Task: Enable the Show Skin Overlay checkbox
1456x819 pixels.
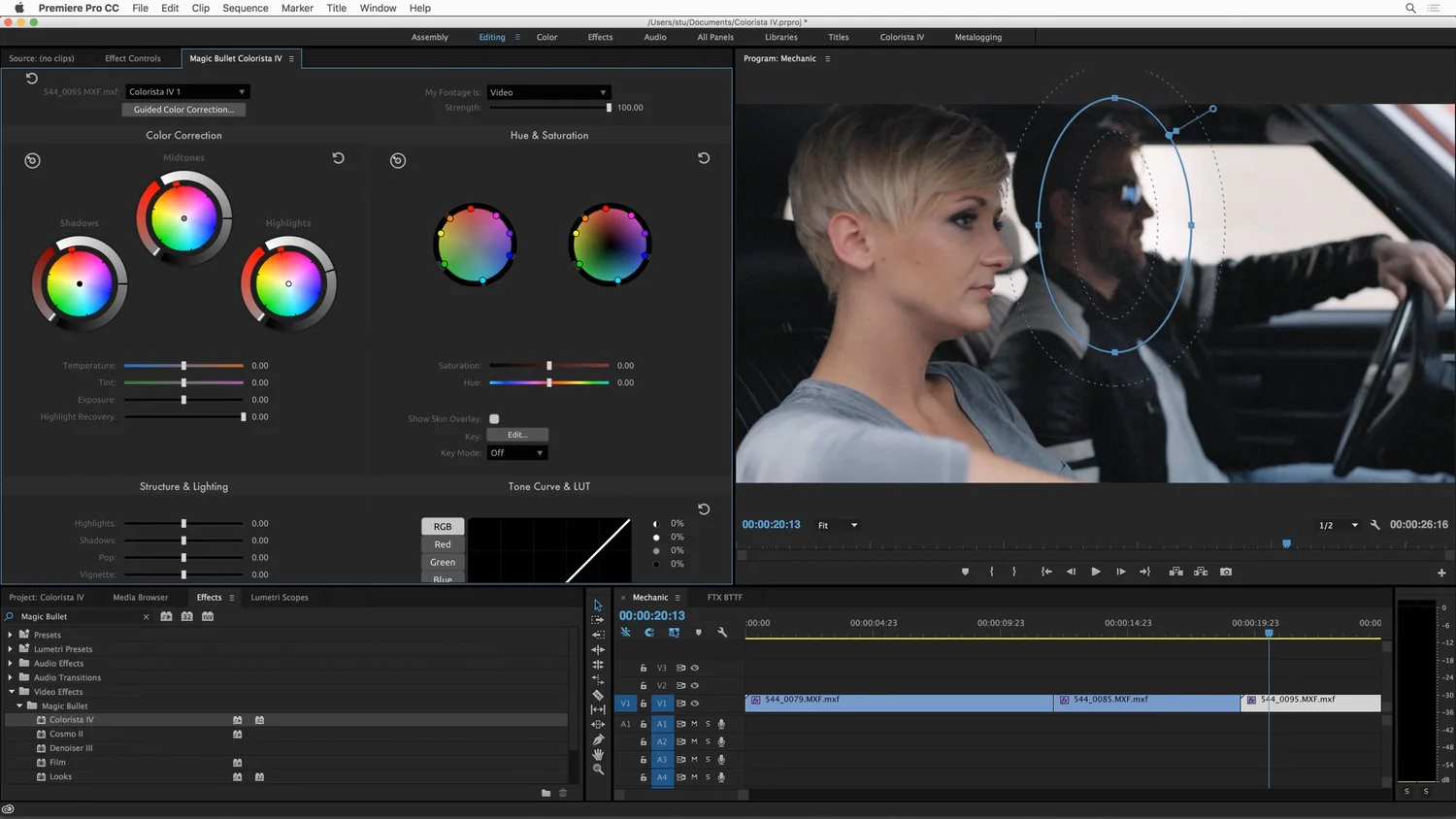Action: point(494,419)
